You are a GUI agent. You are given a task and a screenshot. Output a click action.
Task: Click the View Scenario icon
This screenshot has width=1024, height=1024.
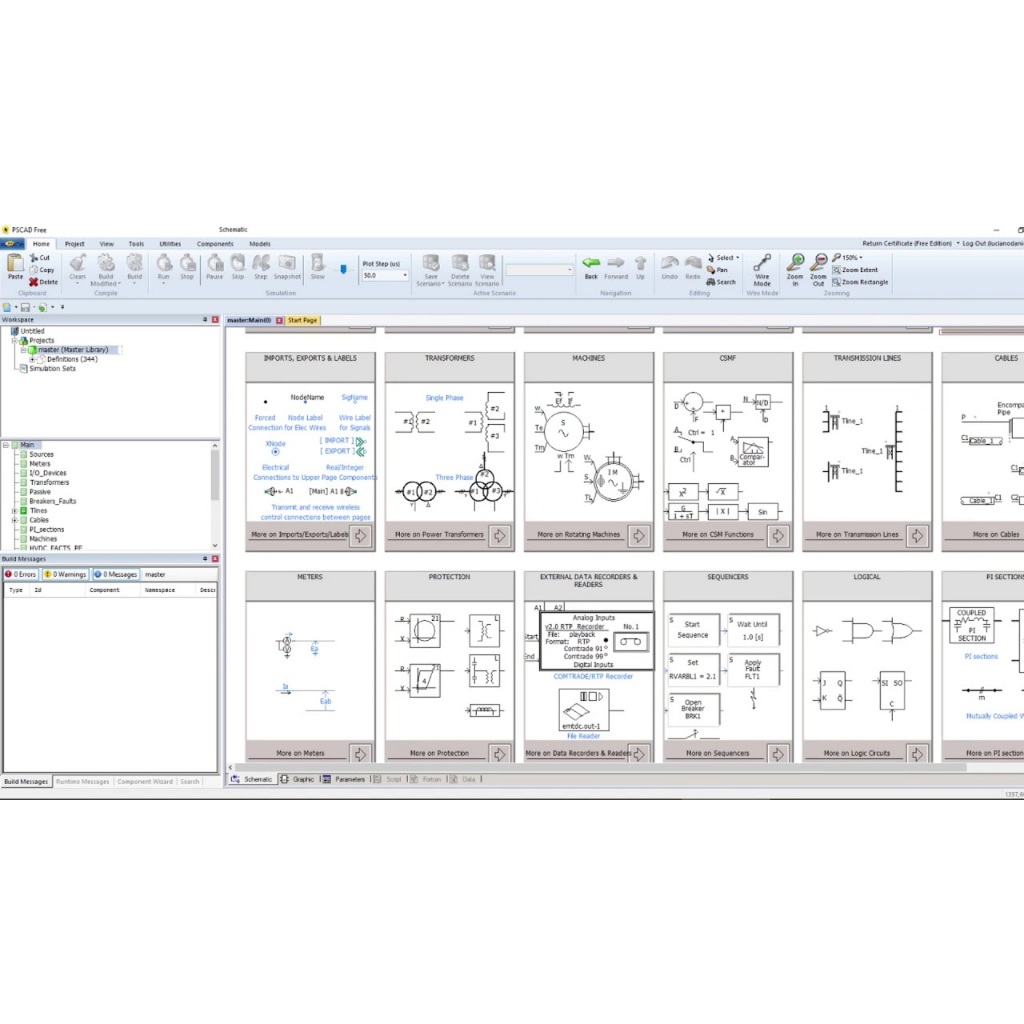coord(487,263)
